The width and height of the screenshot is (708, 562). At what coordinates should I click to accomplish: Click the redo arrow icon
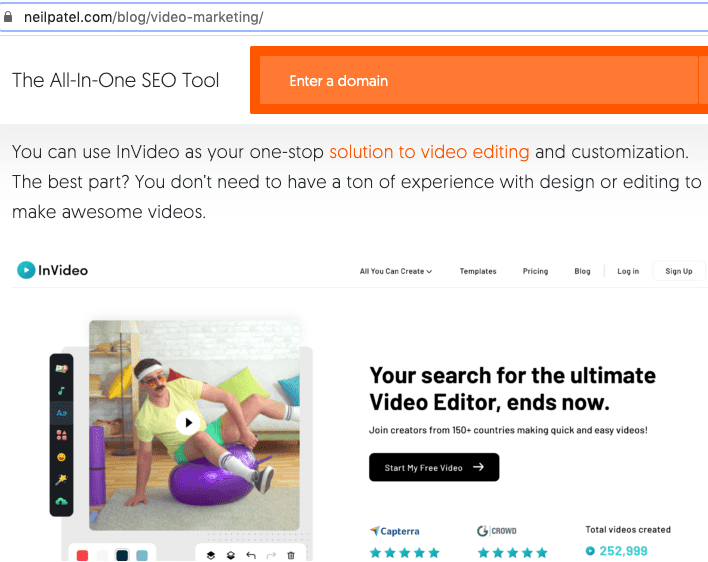point(271,555)
